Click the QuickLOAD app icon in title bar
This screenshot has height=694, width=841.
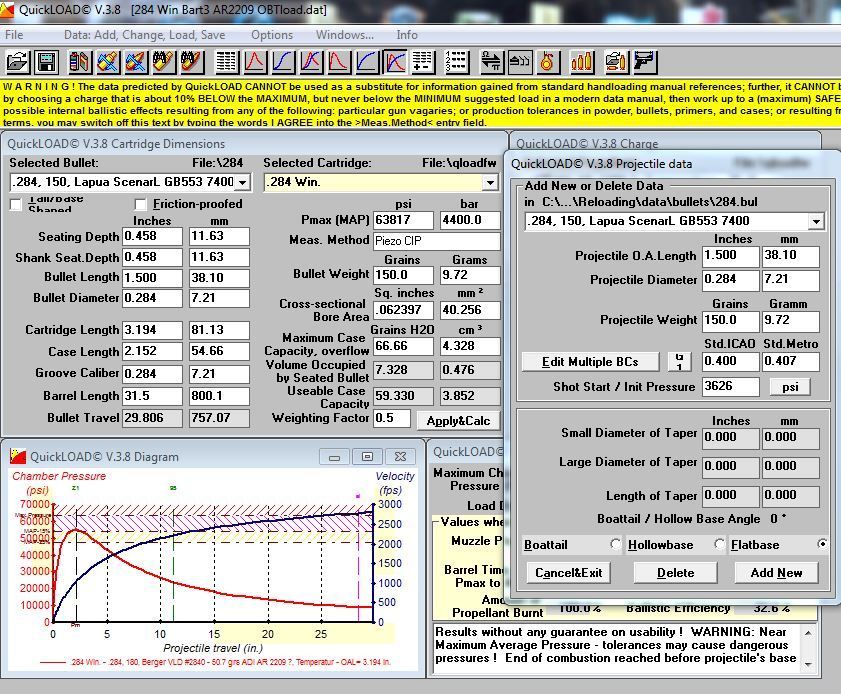tap(6, 10)
